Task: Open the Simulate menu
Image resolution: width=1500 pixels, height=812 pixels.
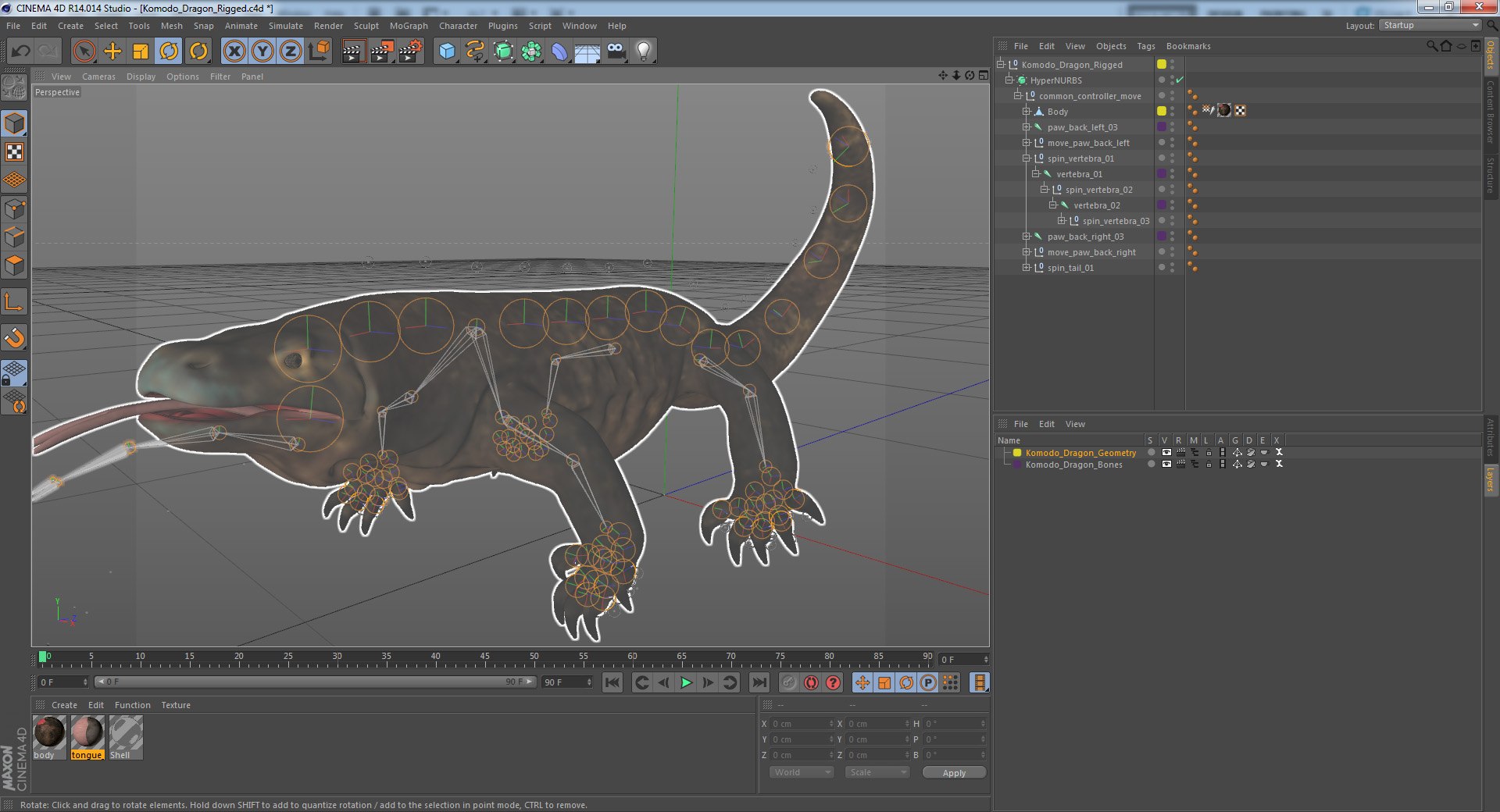Action: tap(286, 26)
